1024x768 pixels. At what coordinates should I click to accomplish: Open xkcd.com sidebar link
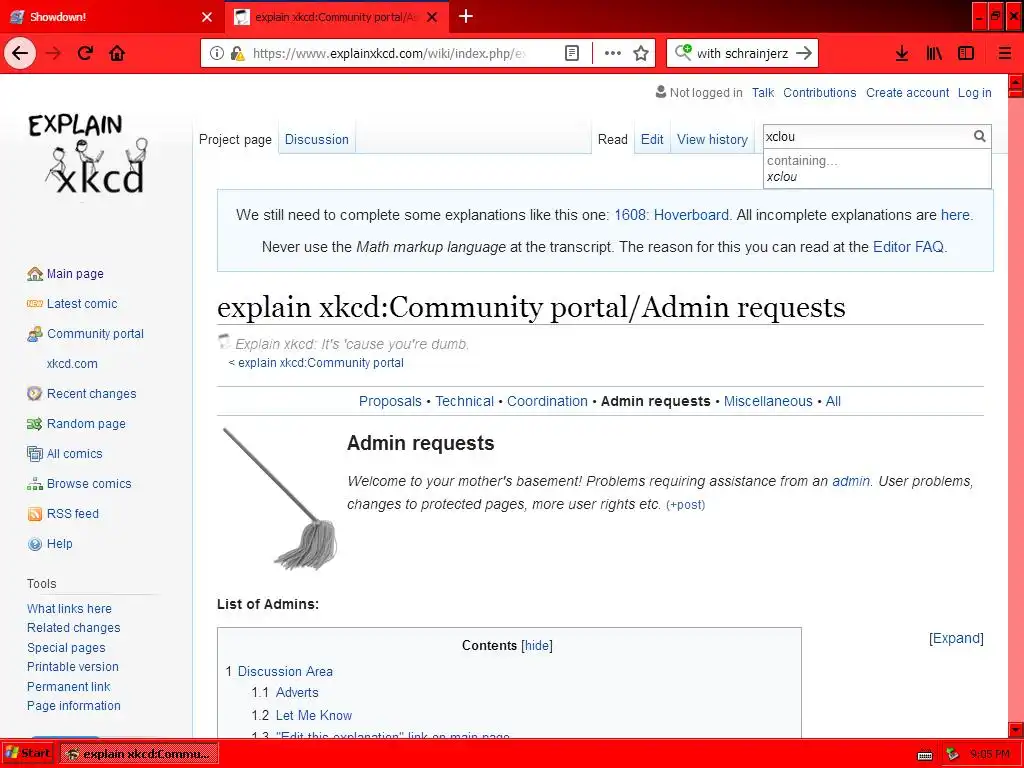(72, 364)
